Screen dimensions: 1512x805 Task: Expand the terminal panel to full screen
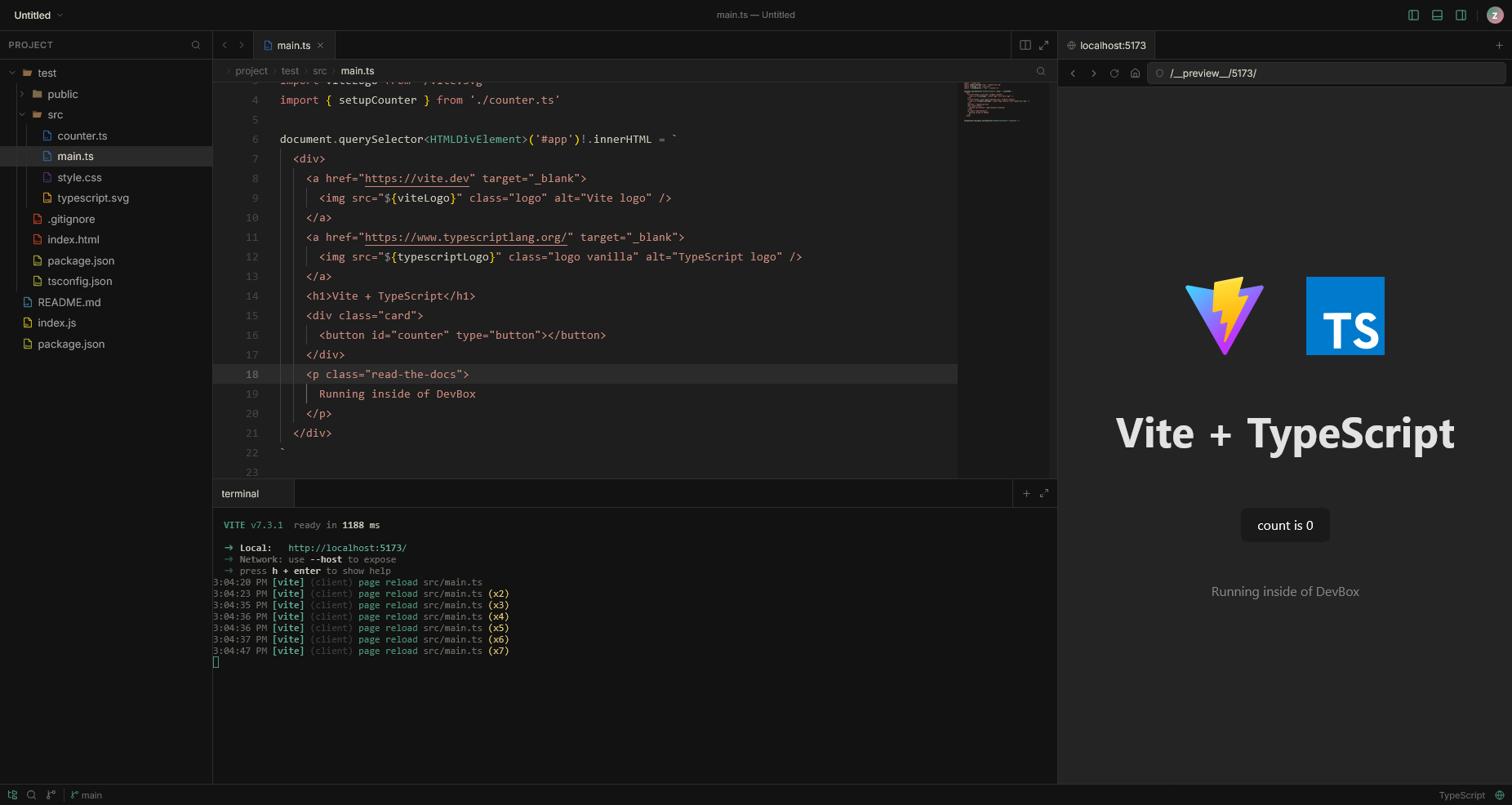tap(1045, 493)
